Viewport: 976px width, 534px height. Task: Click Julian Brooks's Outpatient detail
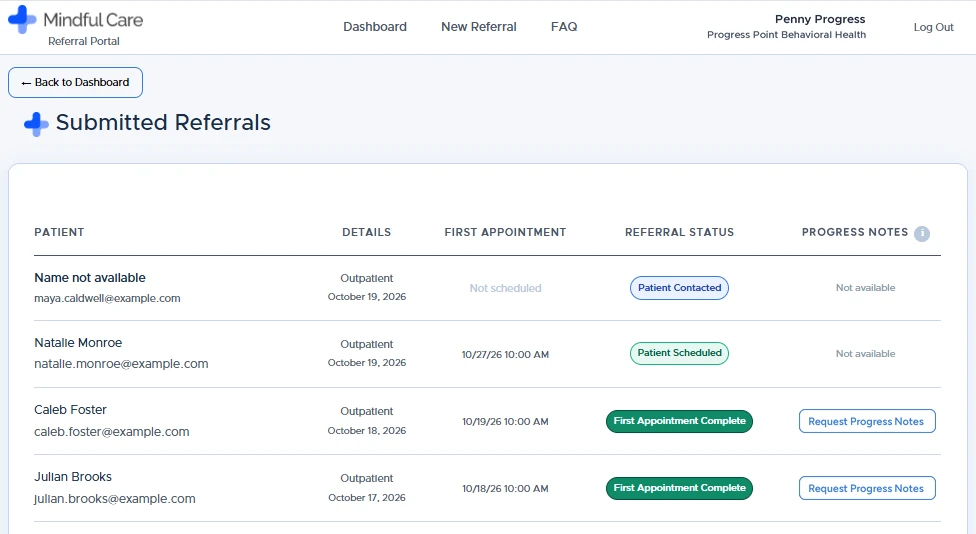click(367, 479)
